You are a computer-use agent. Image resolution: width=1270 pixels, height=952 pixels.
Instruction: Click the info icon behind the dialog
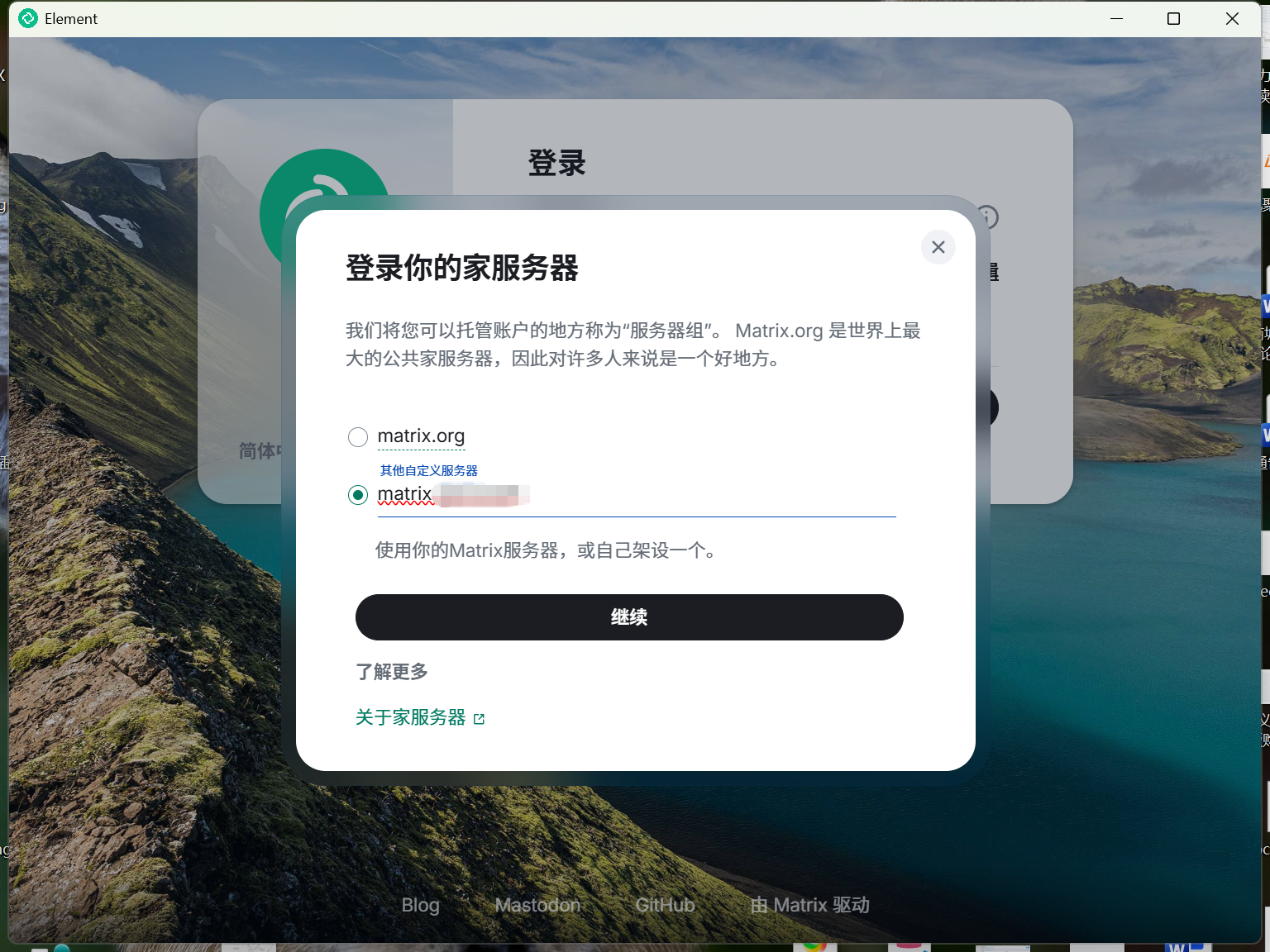[x=988, y=217]
